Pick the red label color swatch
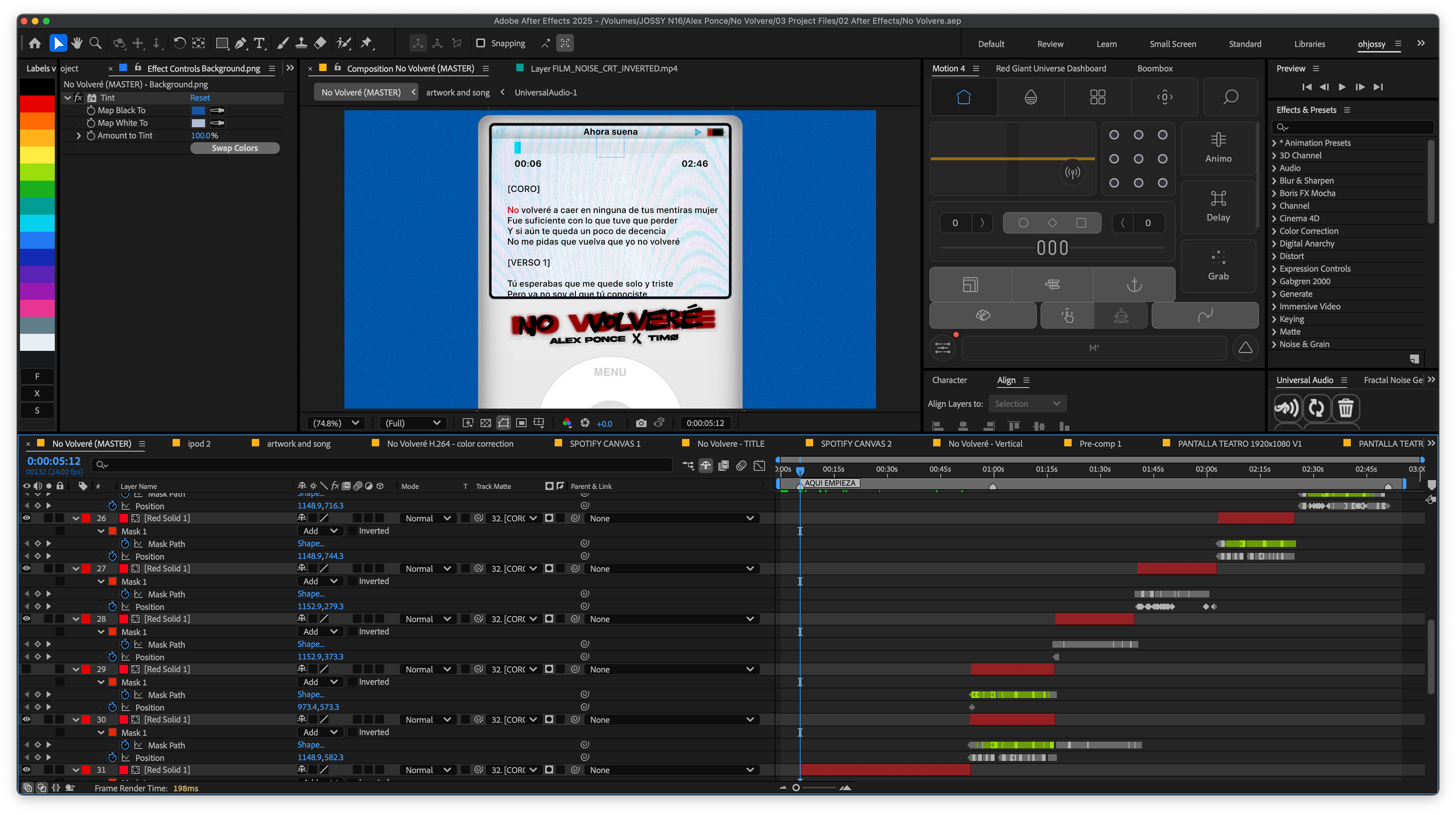 (x=37, y=104)
